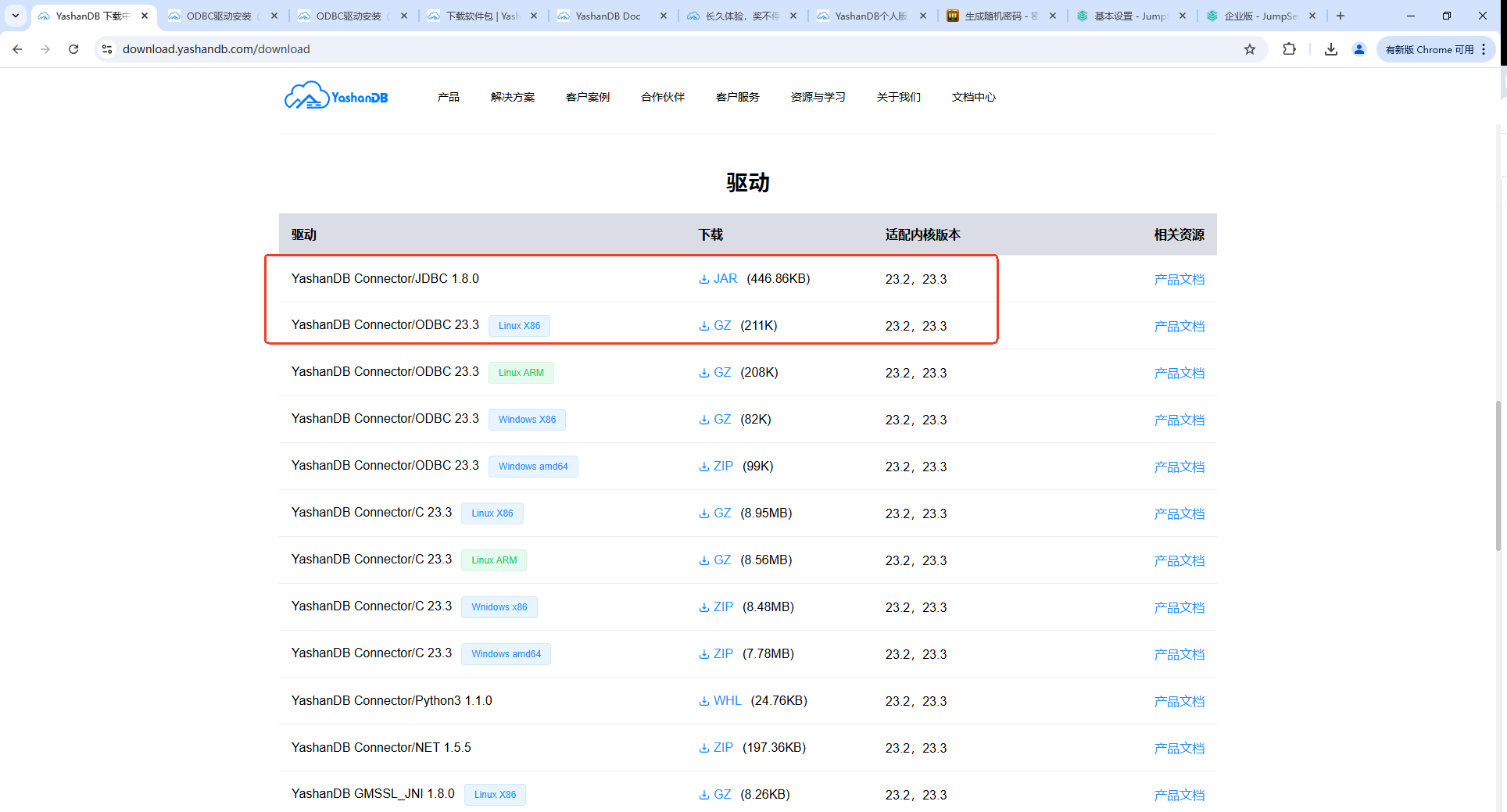Download the JDBC 1.8.0 JAR link
The width and height of the screenshot is (1507, 812).
pyautogui.click(x=725, y=279)
